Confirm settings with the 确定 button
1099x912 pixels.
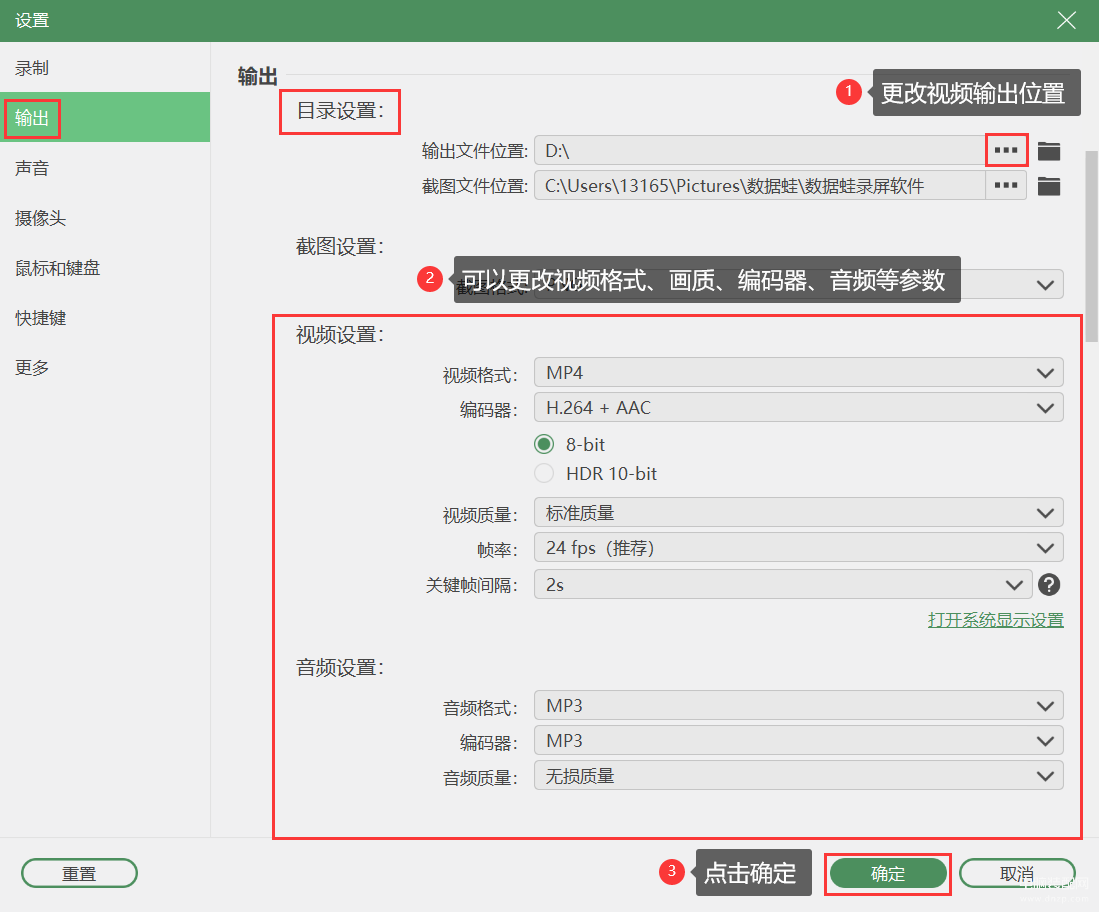point(887,873)
